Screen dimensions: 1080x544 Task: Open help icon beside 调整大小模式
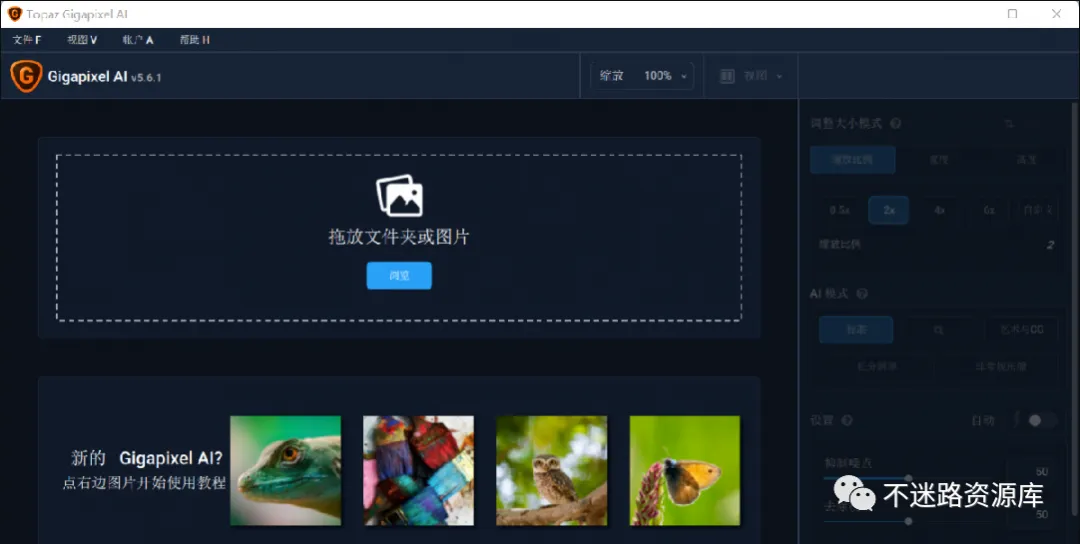(x=895, y=124)
